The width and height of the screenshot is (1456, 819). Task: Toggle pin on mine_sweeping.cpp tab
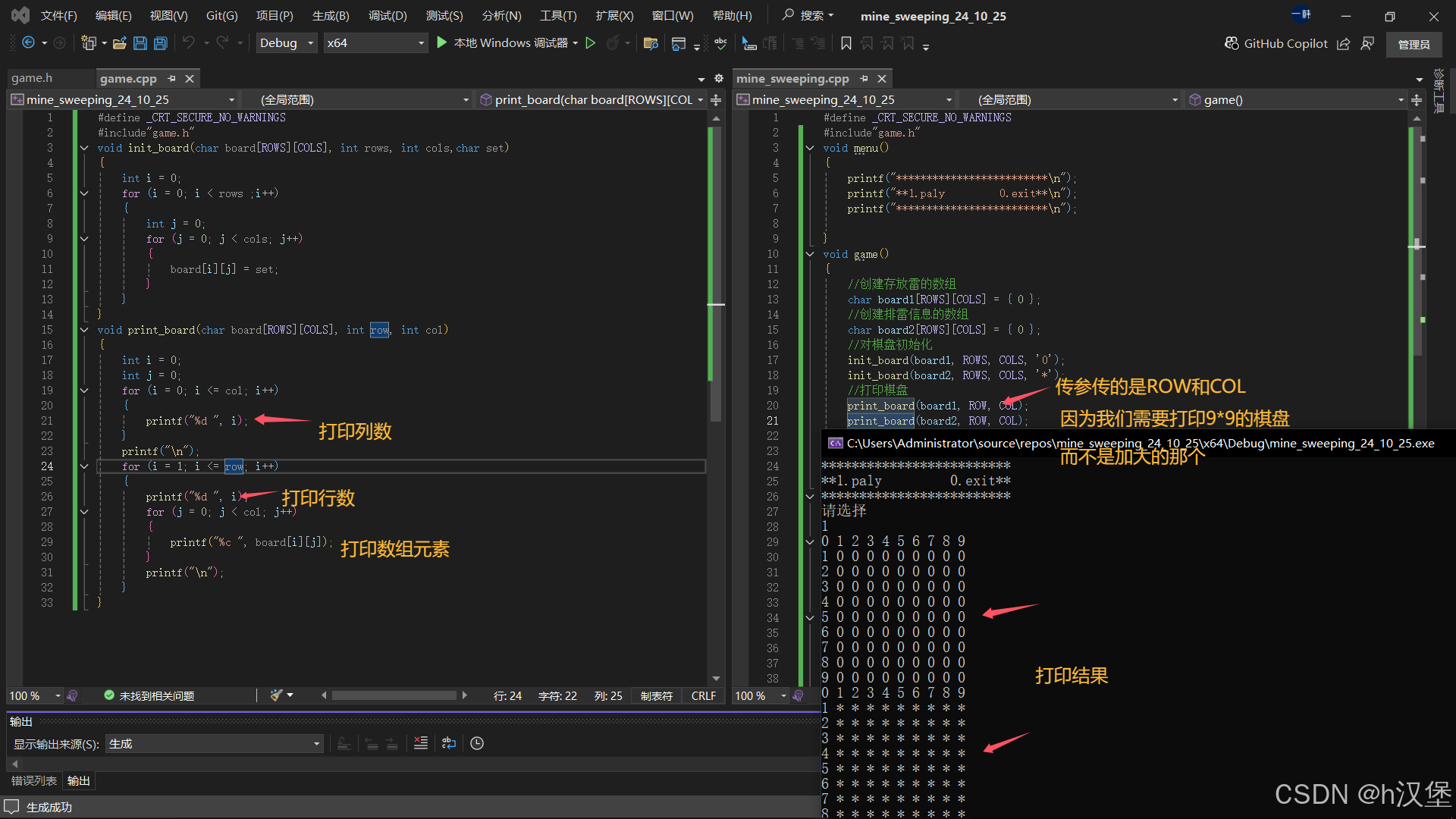coord(864,79)
